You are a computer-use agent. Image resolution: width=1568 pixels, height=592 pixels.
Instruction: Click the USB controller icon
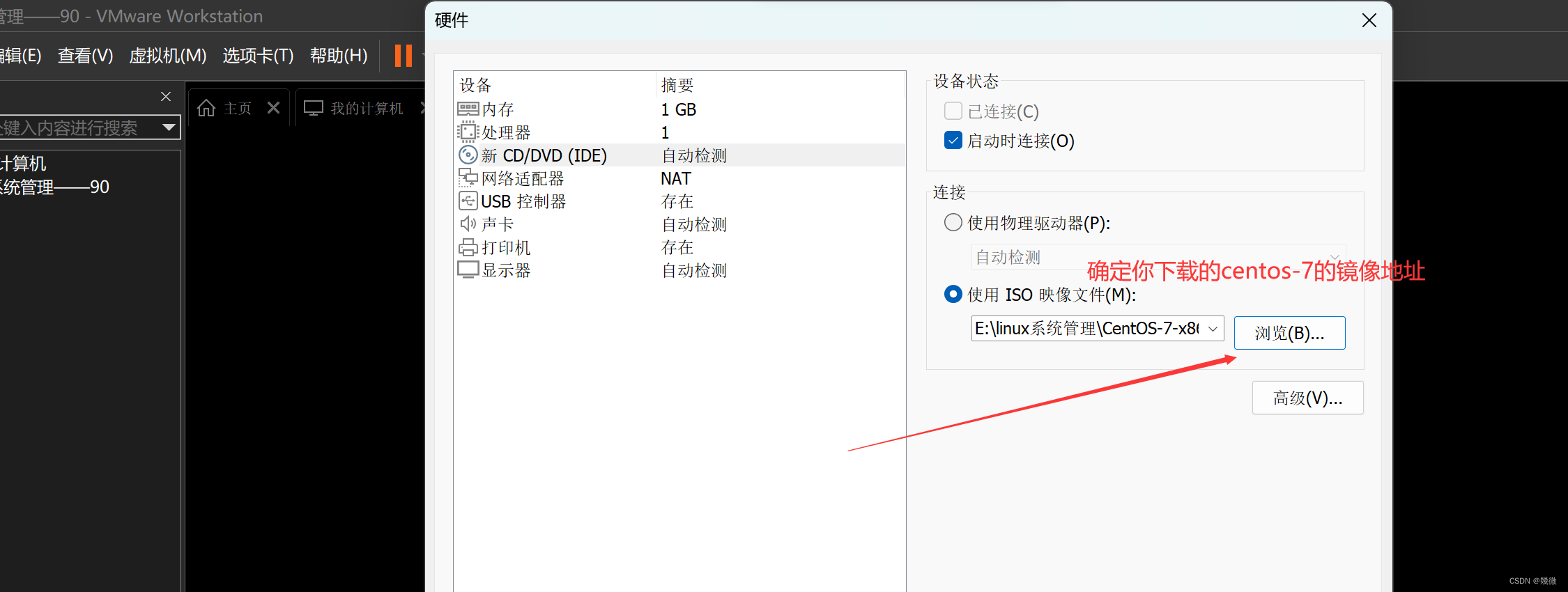(468, 201)
